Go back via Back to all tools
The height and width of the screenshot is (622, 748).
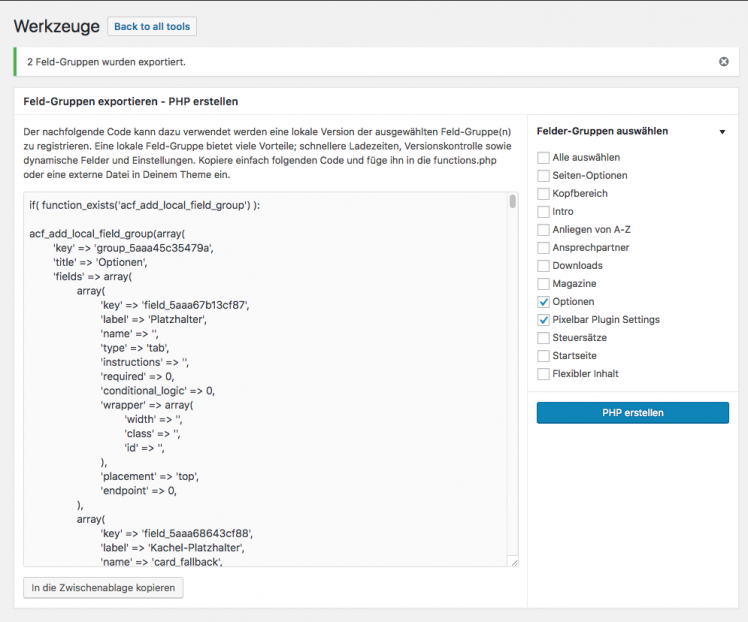coord(152,27)
